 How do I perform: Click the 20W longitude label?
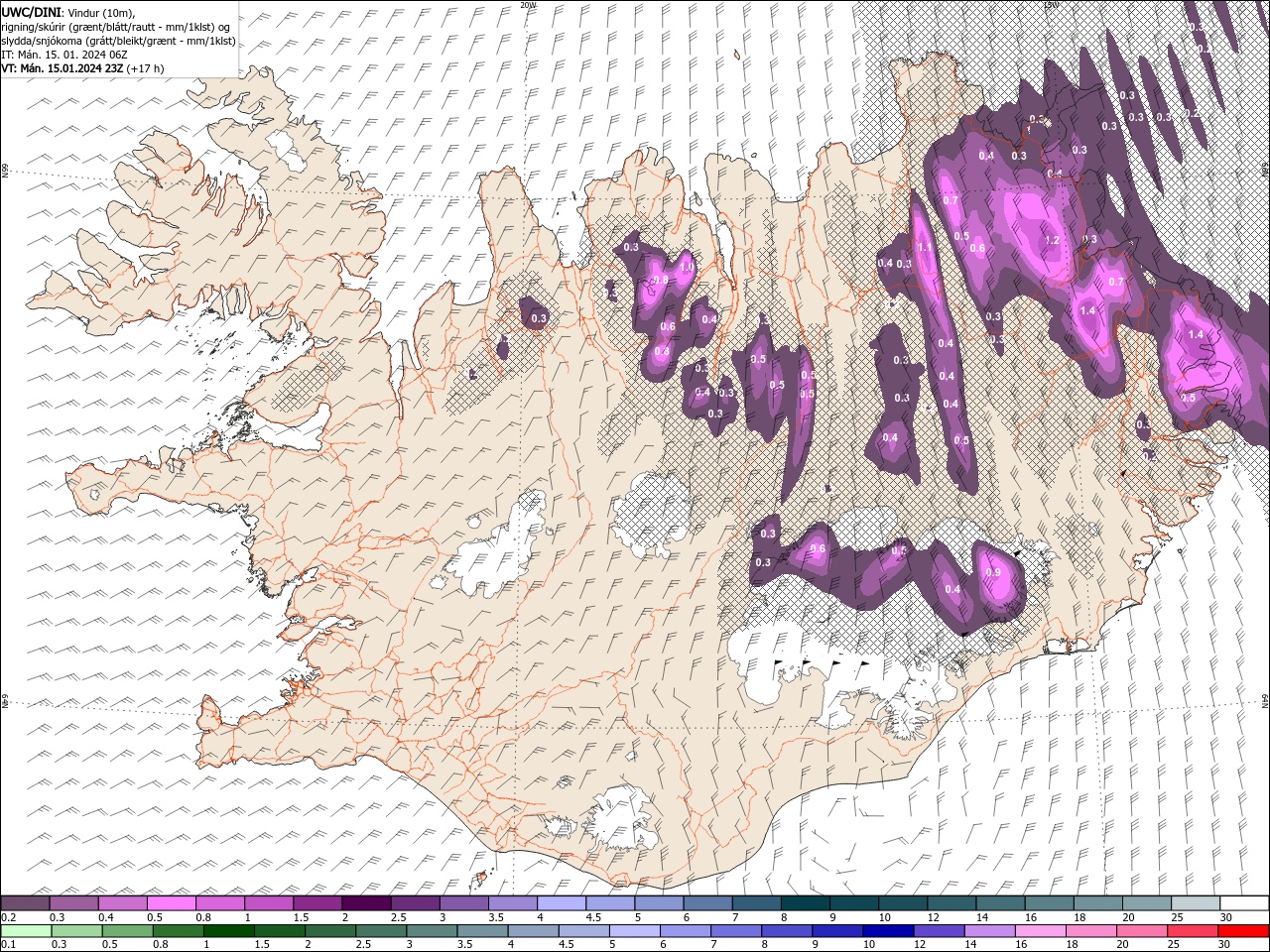pyautogui.click(x=527, y=5)
